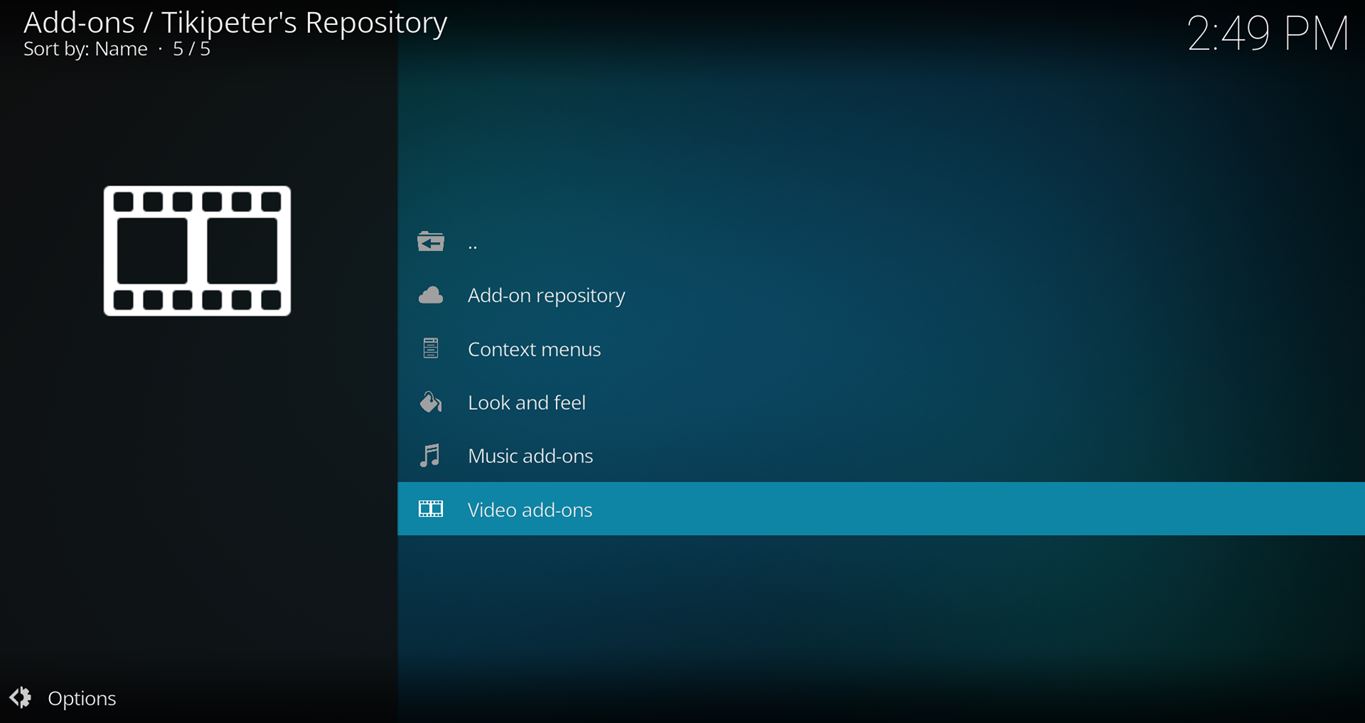Click the Options gear icon
This screenshot has height=723, width=1365.
tap(20, 698)
